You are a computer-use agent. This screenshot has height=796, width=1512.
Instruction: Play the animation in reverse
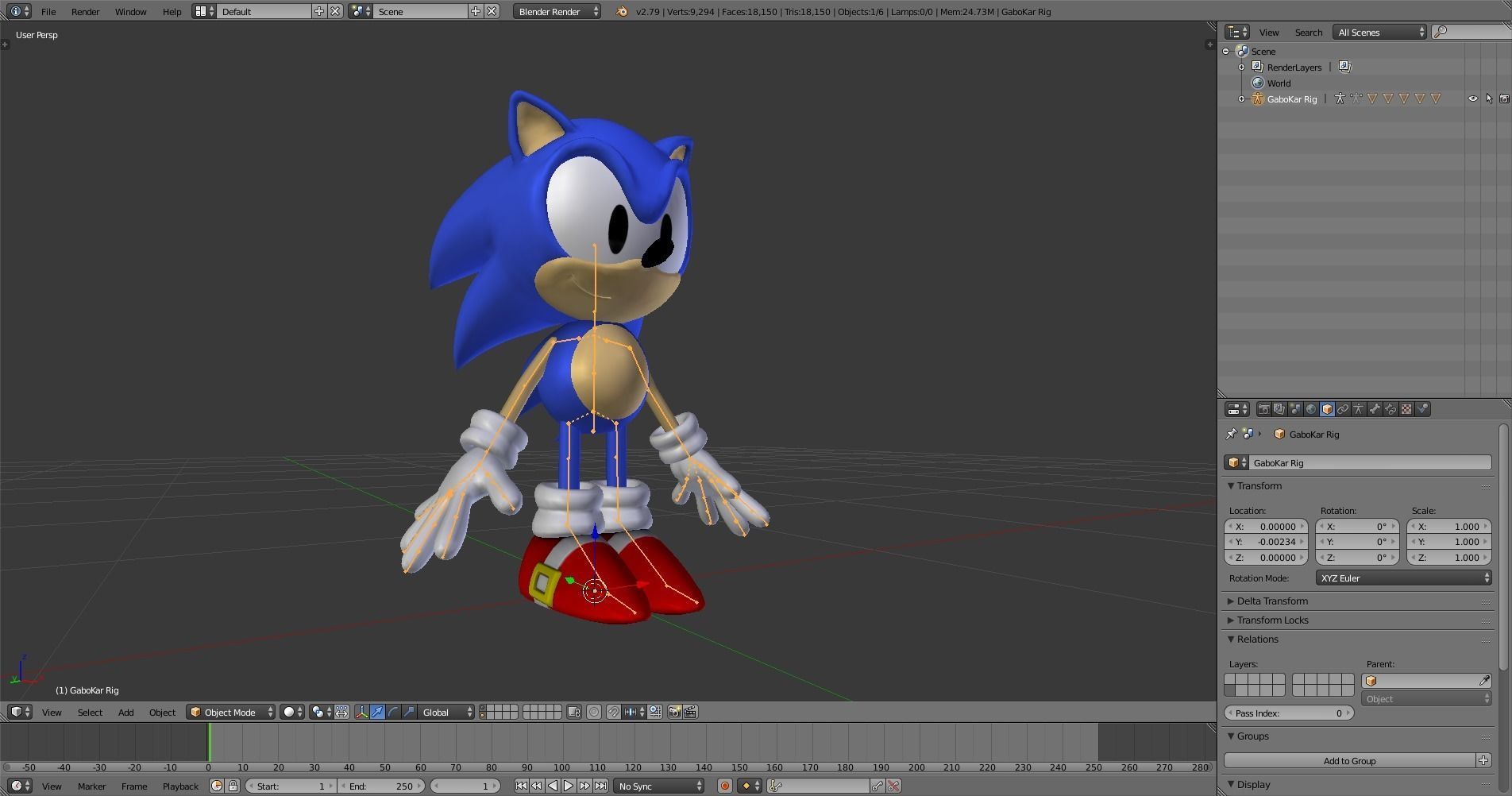pos(553,786)
